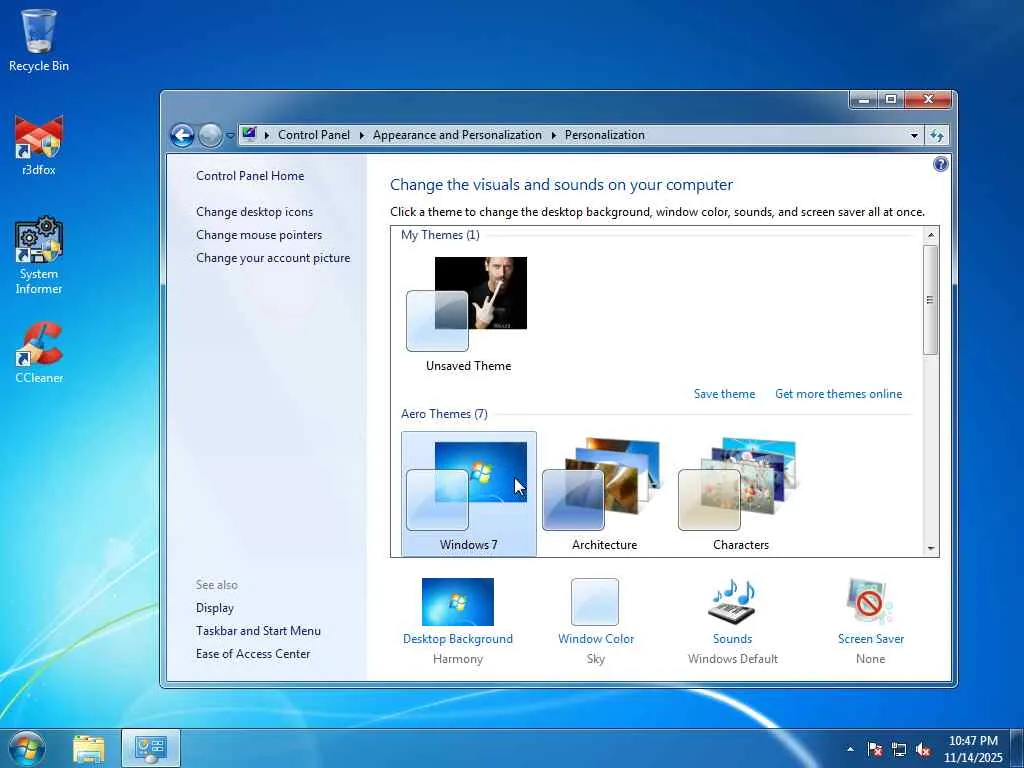Click Save theme link

pyautogui.click(x=724, y=394)
